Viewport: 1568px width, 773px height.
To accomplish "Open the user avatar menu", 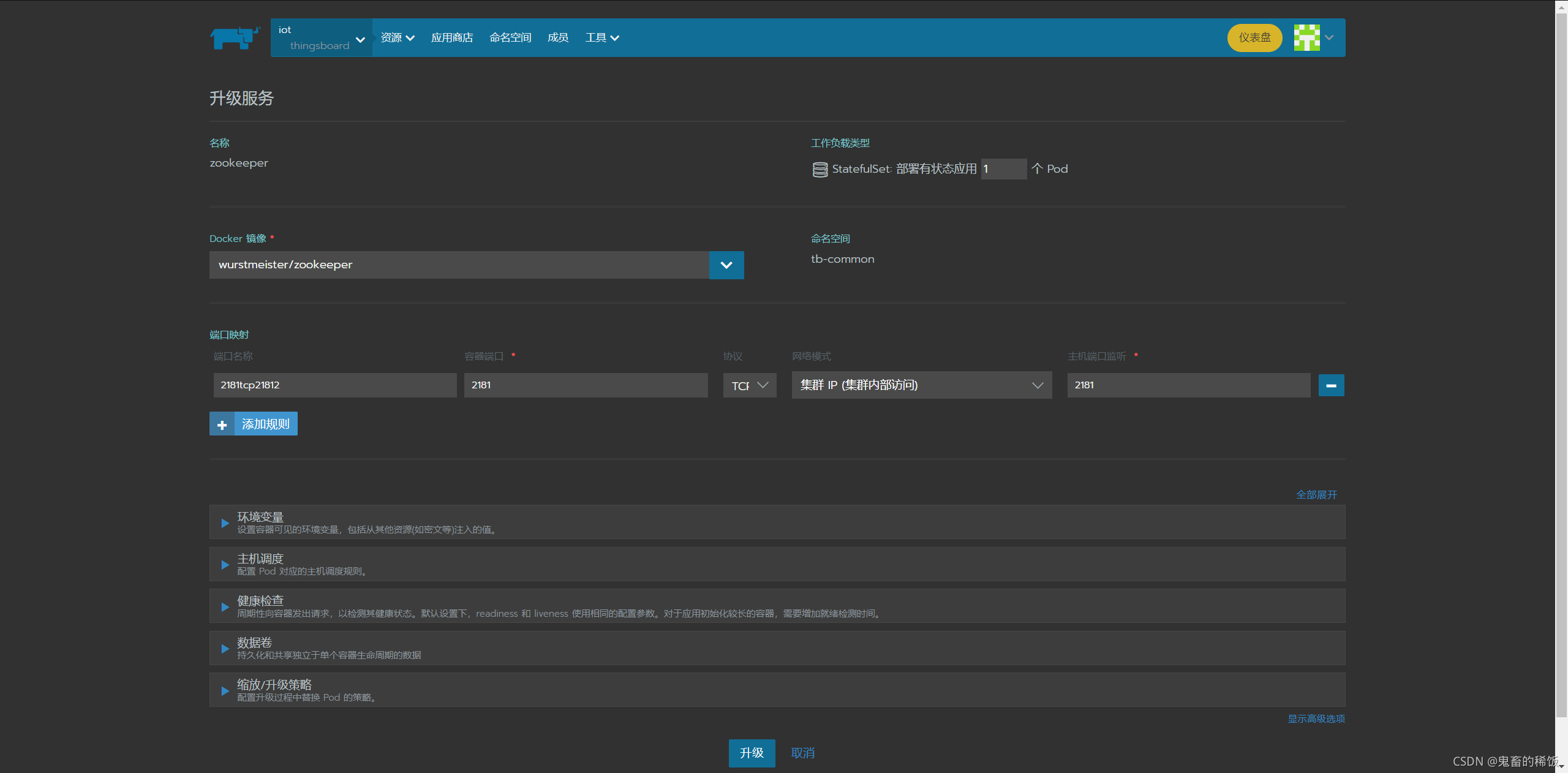I will [1313, 37].
